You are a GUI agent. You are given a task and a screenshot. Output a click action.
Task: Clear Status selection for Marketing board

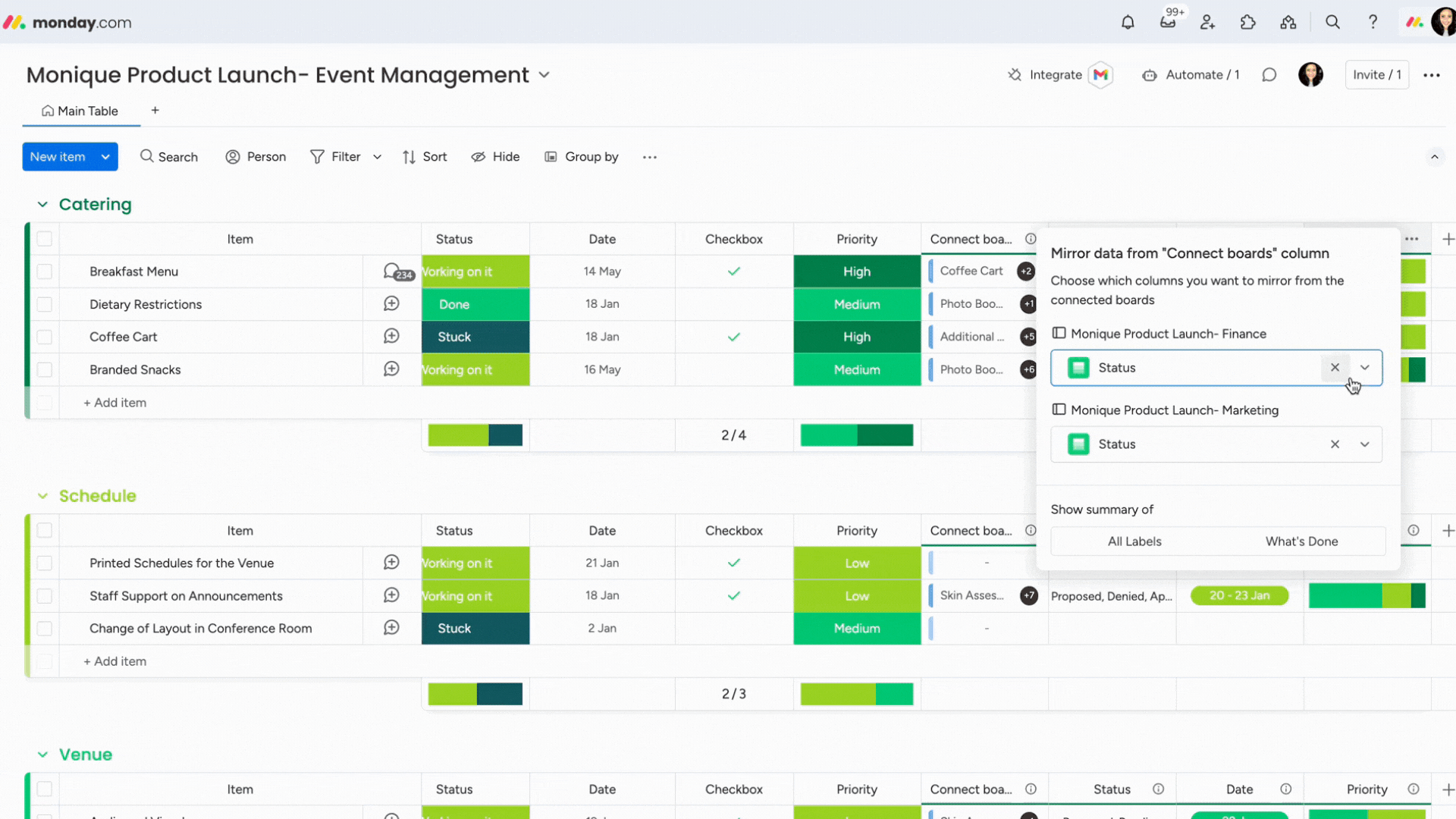click(x=1335, y=444)
